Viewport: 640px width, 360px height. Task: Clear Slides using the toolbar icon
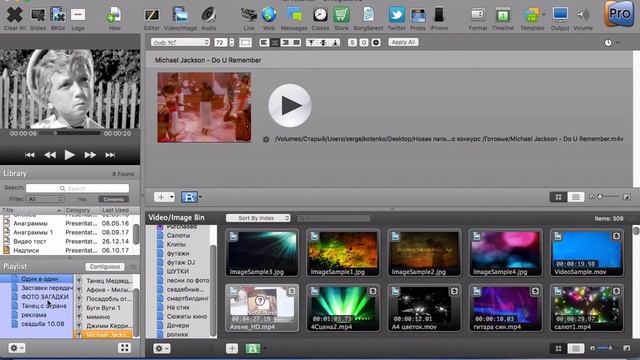38,16
